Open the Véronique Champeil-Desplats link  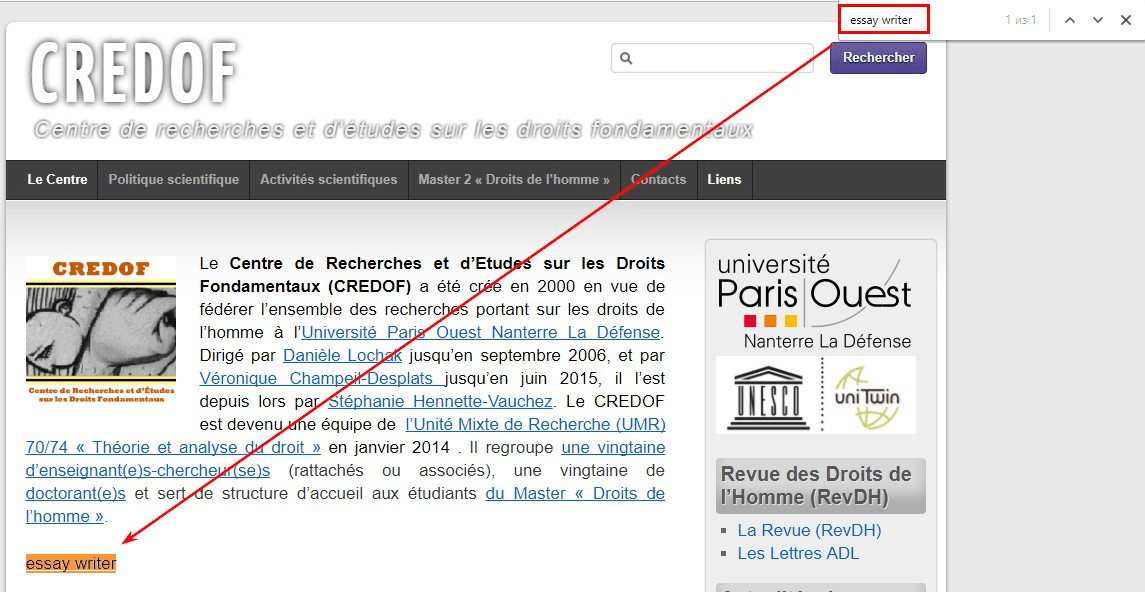(321, 378)
